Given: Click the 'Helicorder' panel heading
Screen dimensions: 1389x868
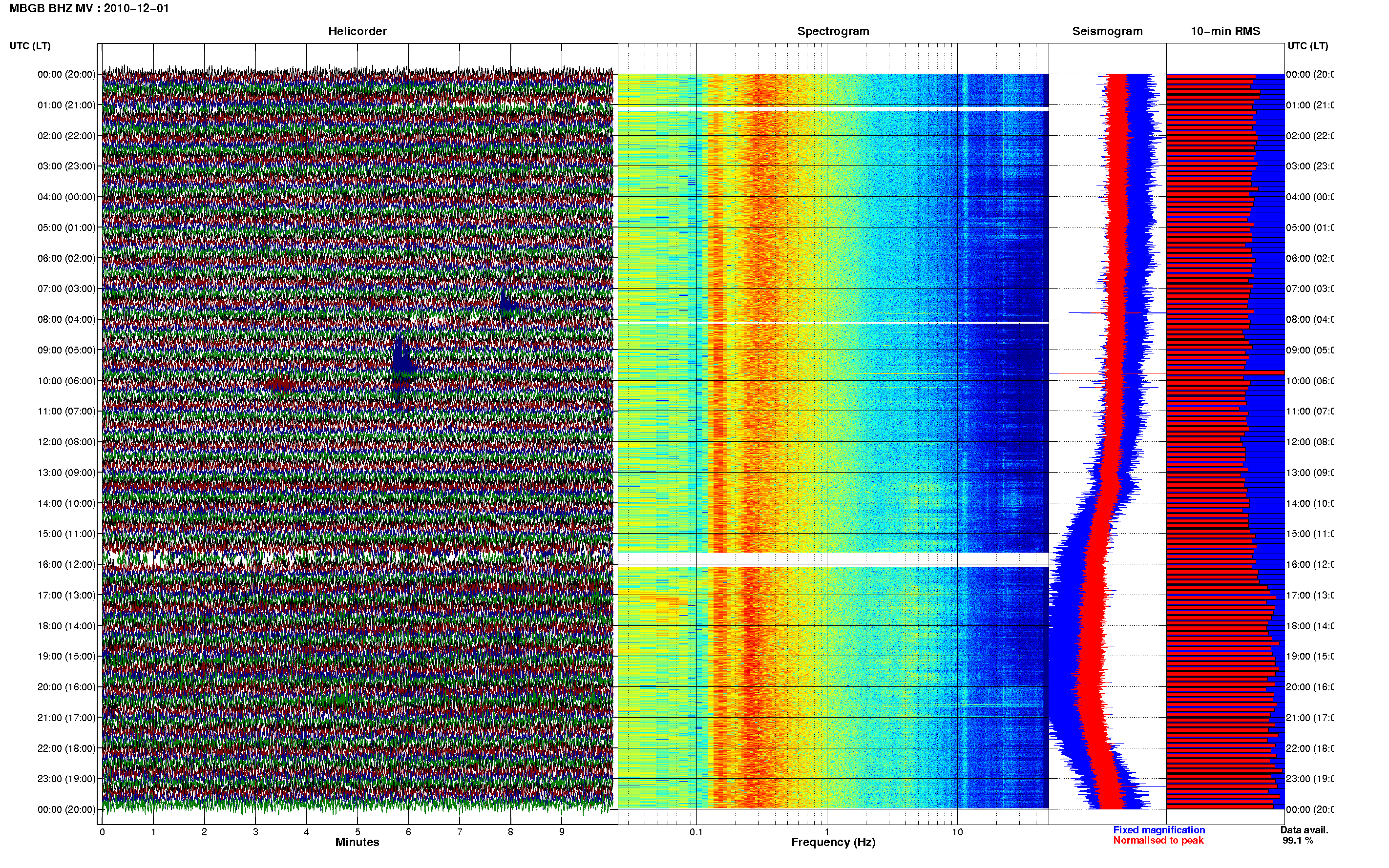Looking at the screenshot, I should click(357, 31).
